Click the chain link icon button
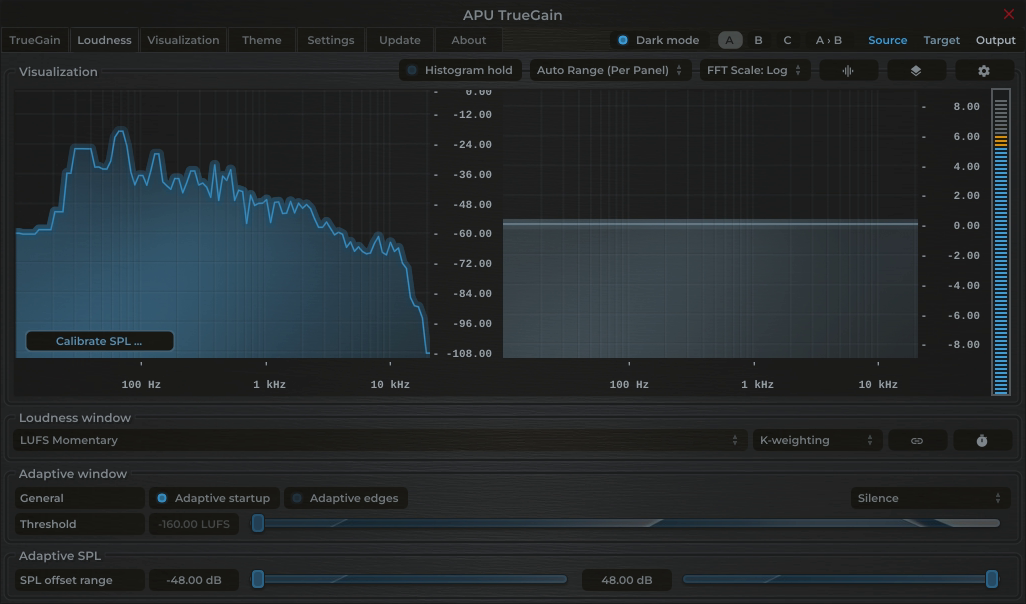 (916, 441)
